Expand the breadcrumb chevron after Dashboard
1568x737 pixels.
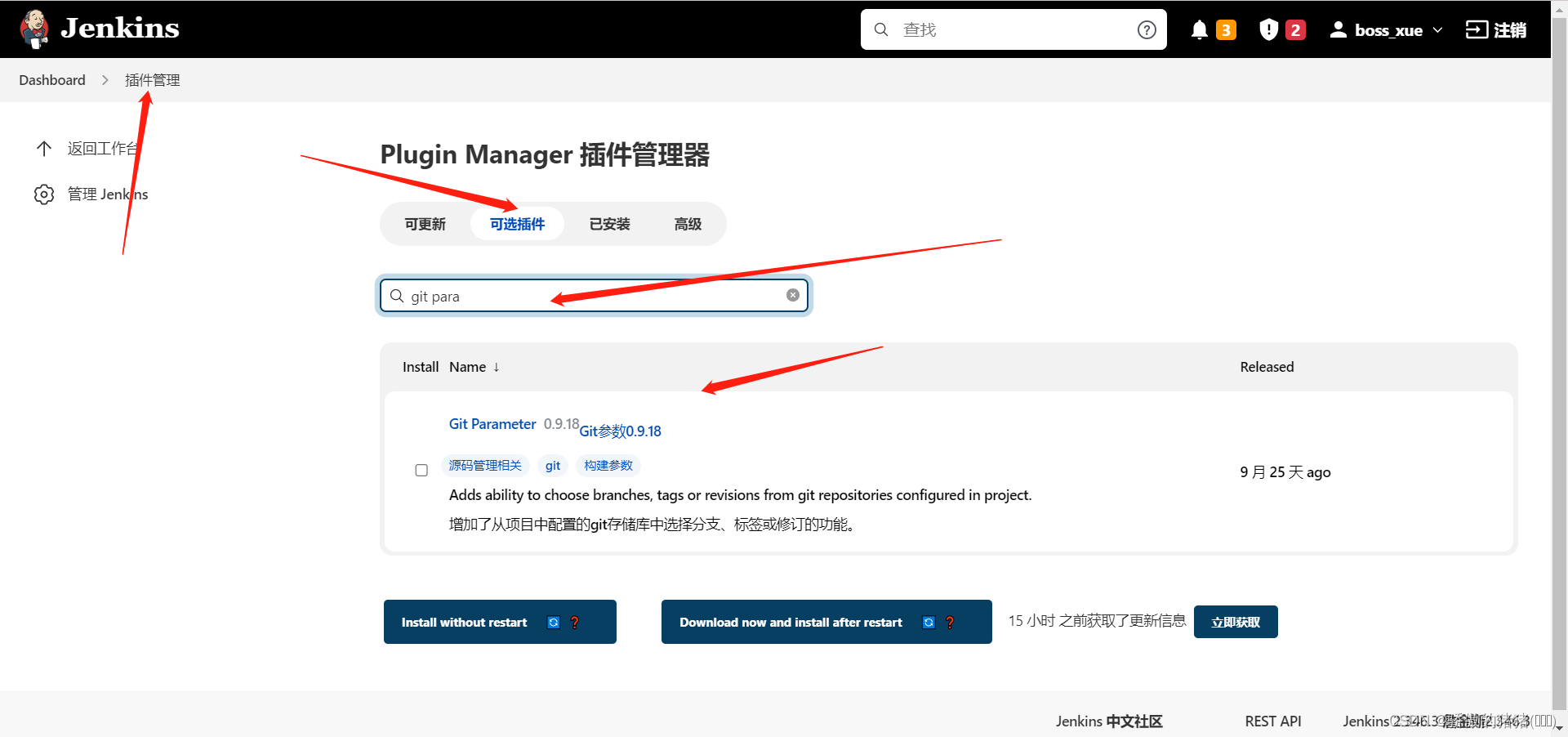tap(105, 80)
